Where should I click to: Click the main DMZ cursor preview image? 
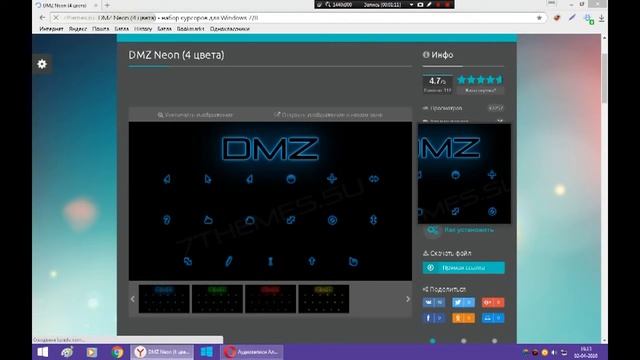[x=270, y=201]
